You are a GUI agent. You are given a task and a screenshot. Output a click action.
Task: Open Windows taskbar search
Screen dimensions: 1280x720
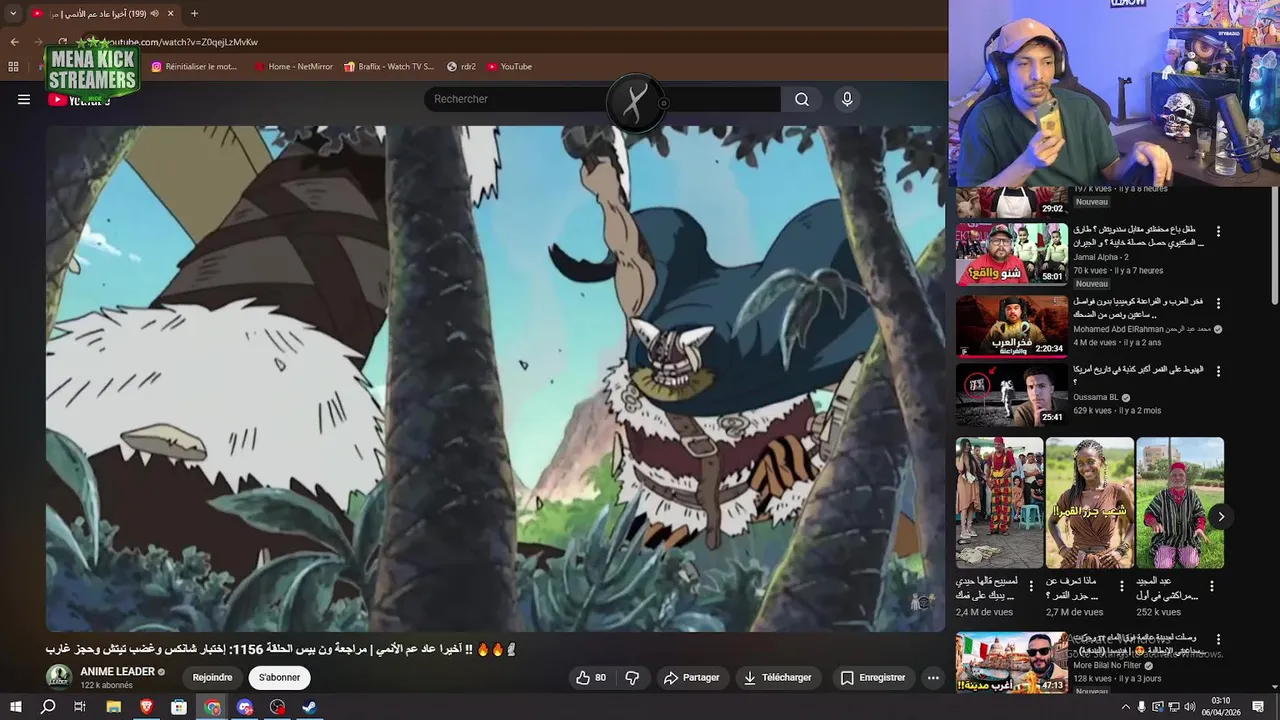coord(48,707)
